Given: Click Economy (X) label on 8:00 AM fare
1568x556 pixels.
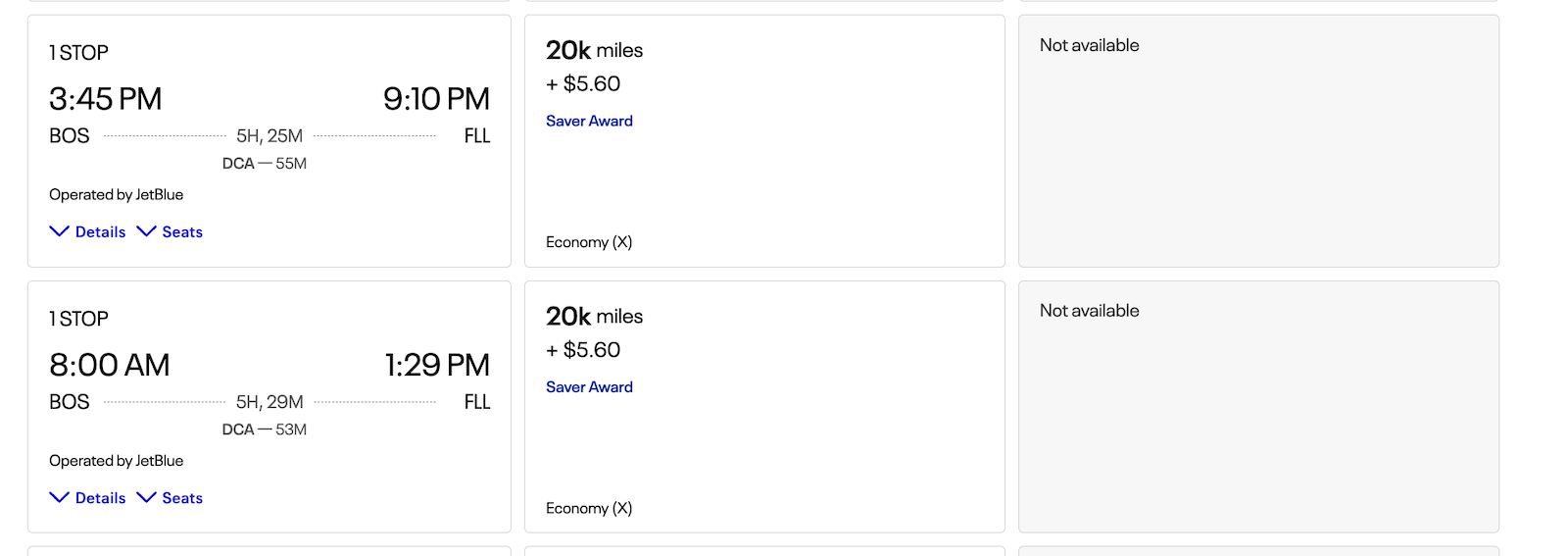Looking at the screenshot, I should [x=589, y=507].
